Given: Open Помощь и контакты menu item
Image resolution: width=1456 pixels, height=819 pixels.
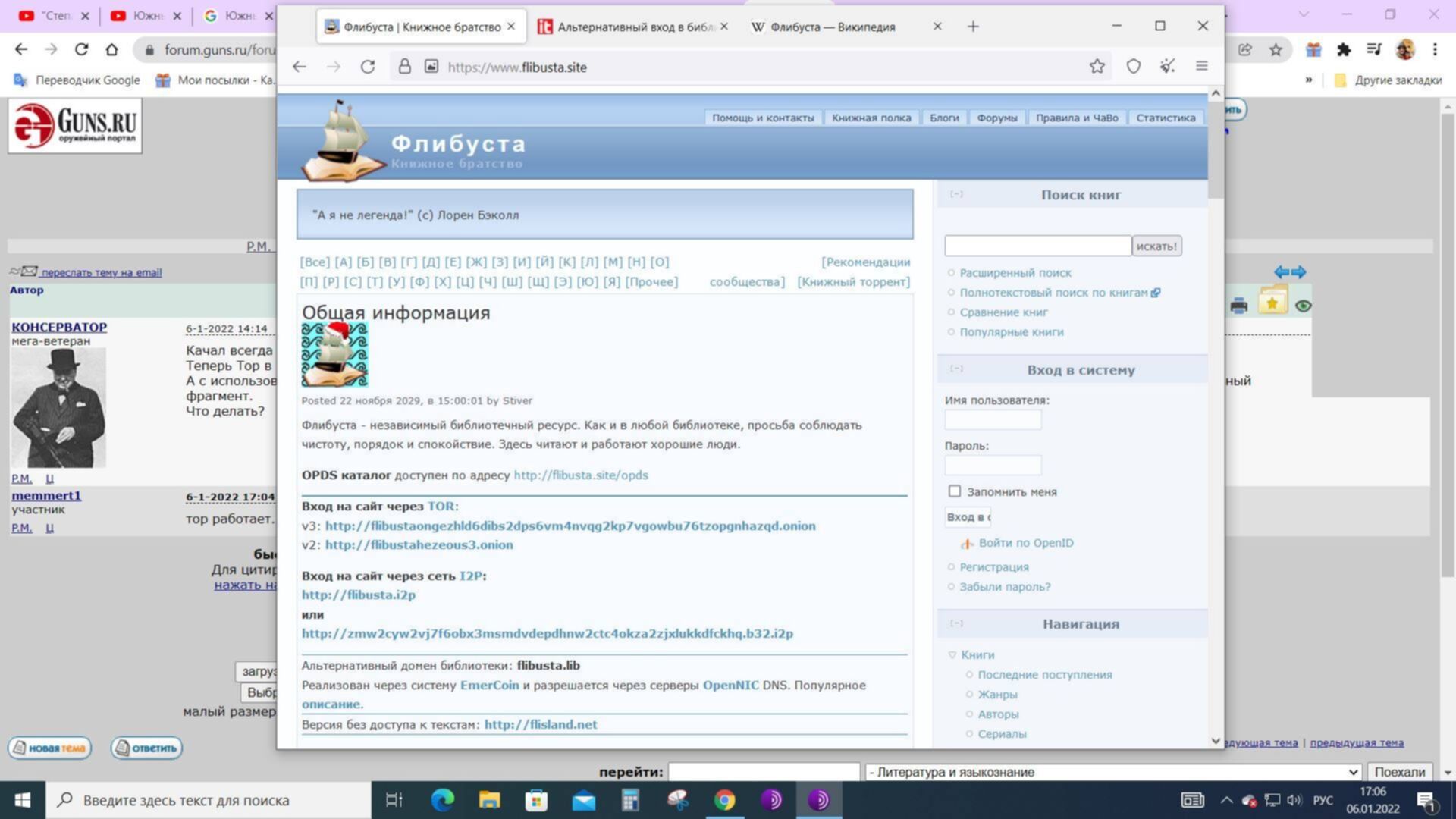Looking at the screenshot, I should point(763,118).
